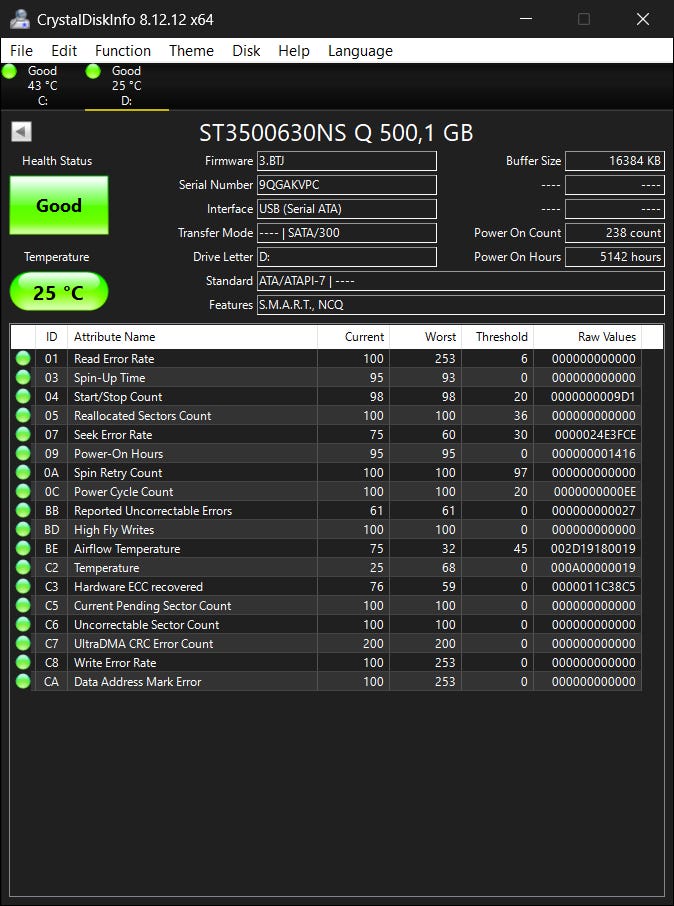Click the Features field S.M.A.R.T., NCQ
Image resolution: width=674 pixels, height=906 pixels.
tap(461, 305)
